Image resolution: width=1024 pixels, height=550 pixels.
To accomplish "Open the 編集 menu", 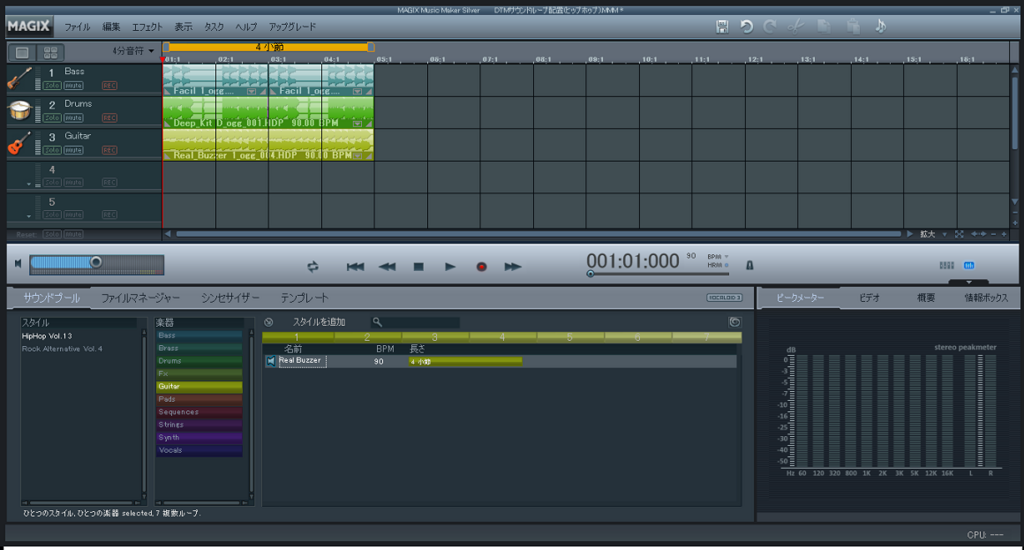I will (x=111, y=27).
